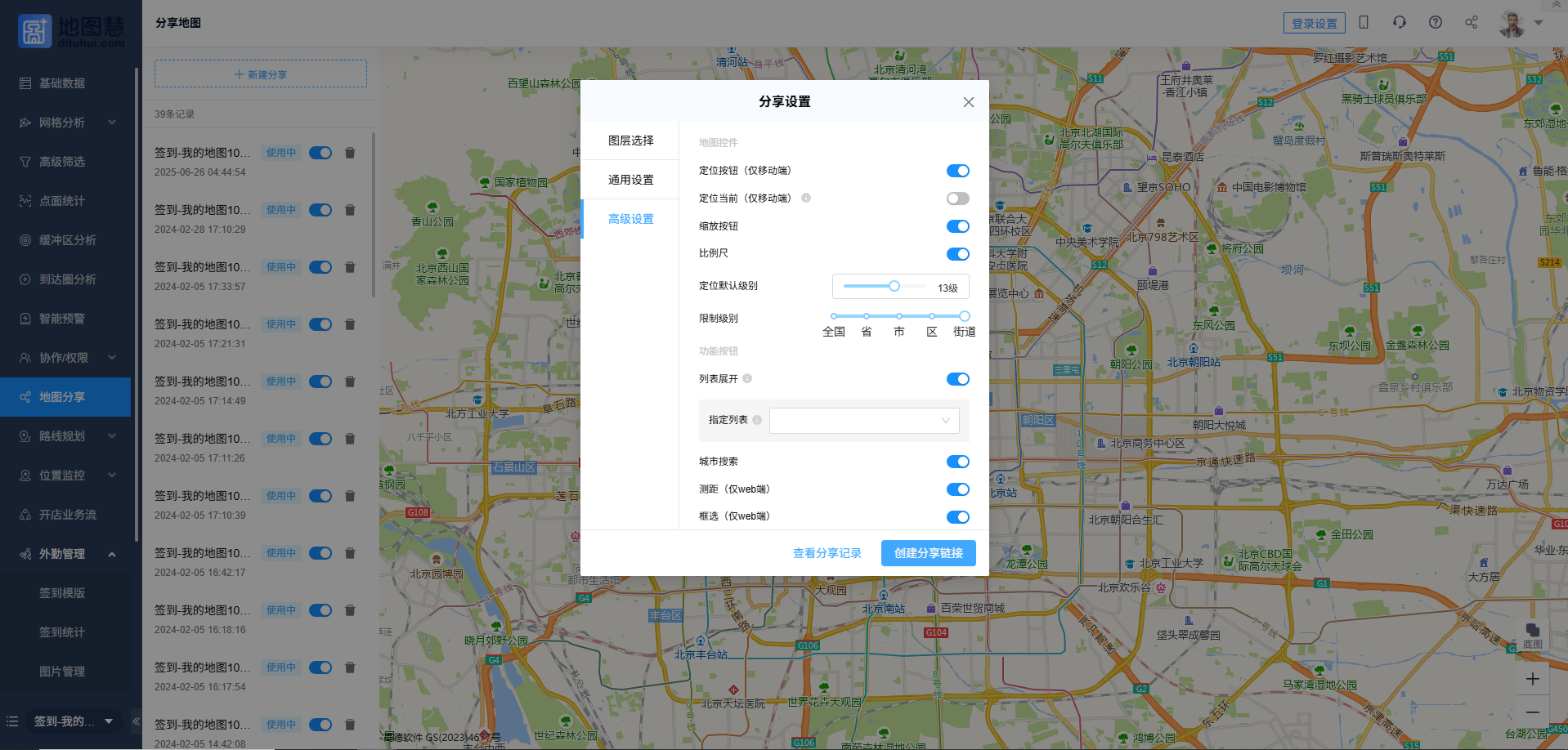
Task: Click info icon beside 指定列表
Action: (x=757, y=420)
